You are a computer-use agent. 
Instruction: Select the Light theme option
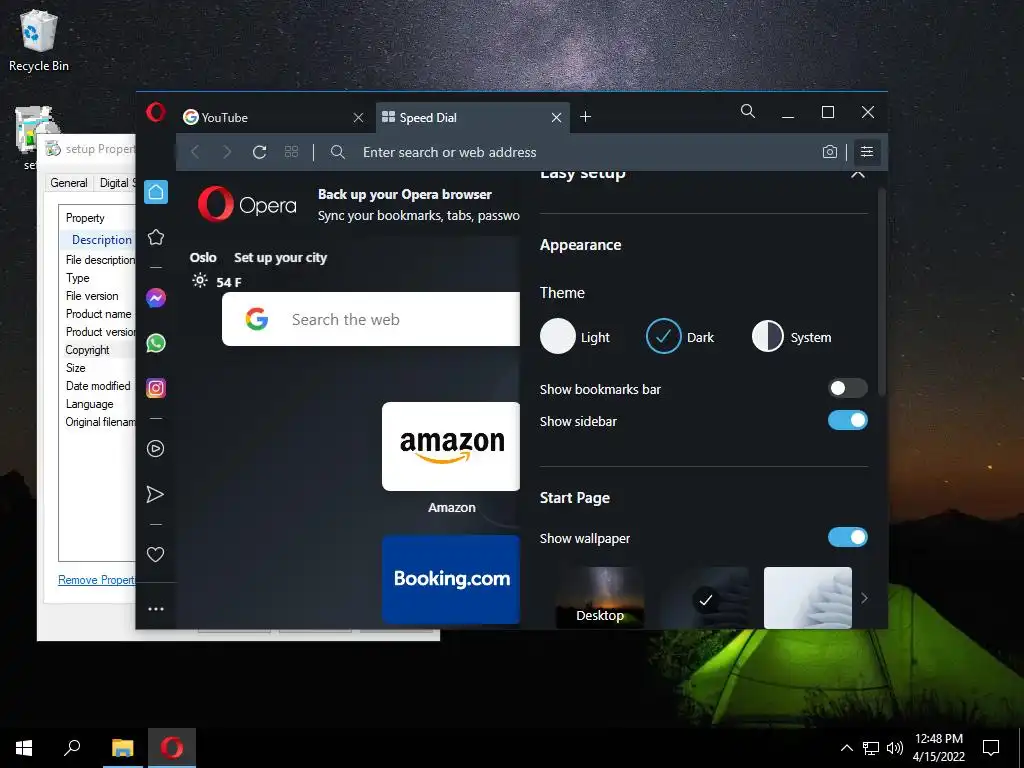tap(575, 336)
